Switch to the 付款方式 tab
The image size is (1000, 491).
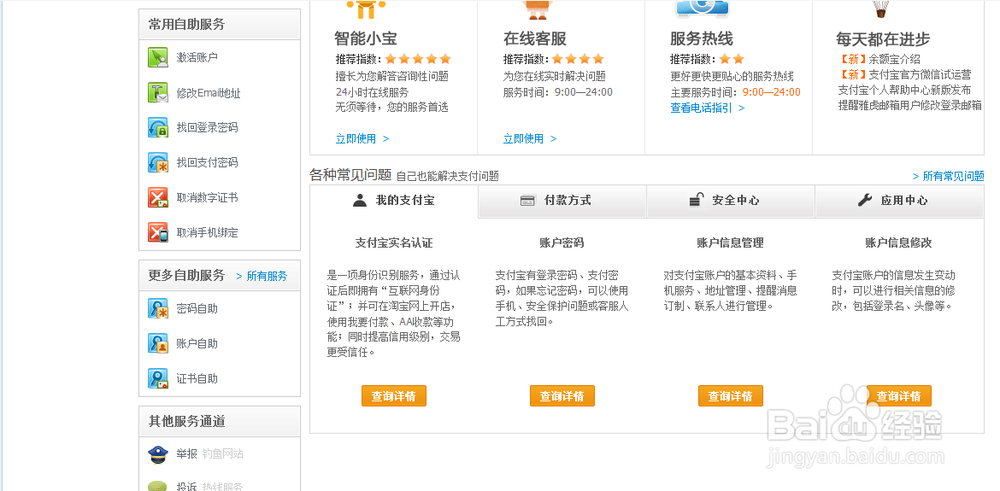(562, 202)
